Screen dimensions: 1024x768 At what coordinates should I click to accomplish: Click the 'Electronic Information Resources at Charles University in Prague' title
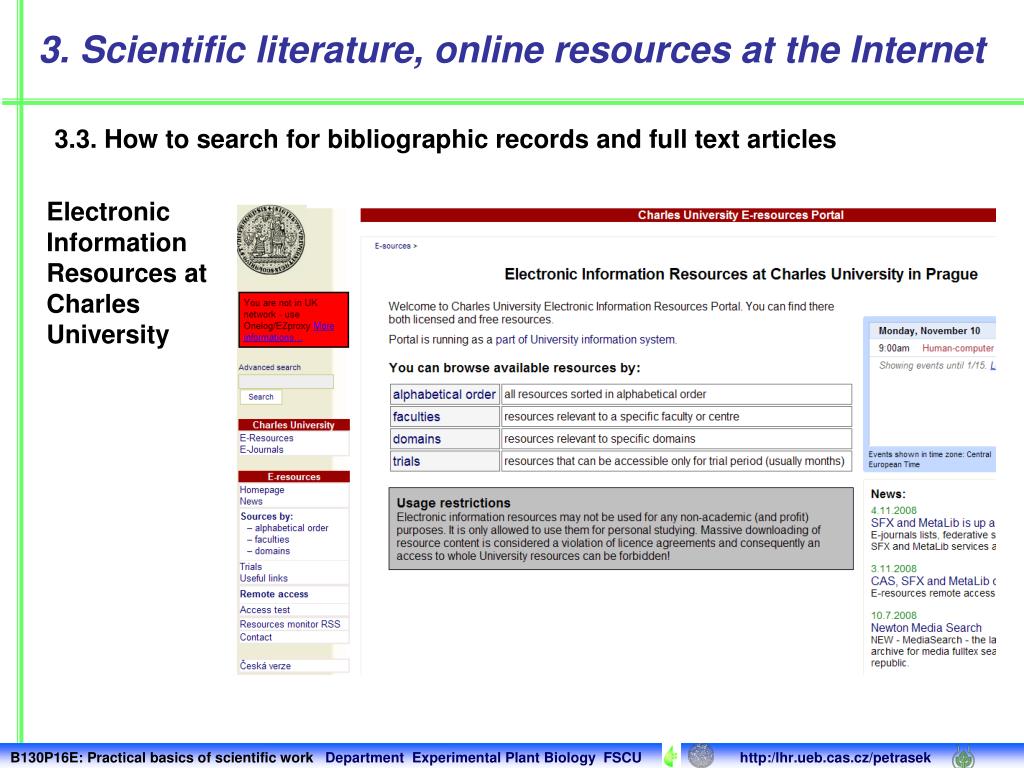pyautogui.click(x=741, y=274)
